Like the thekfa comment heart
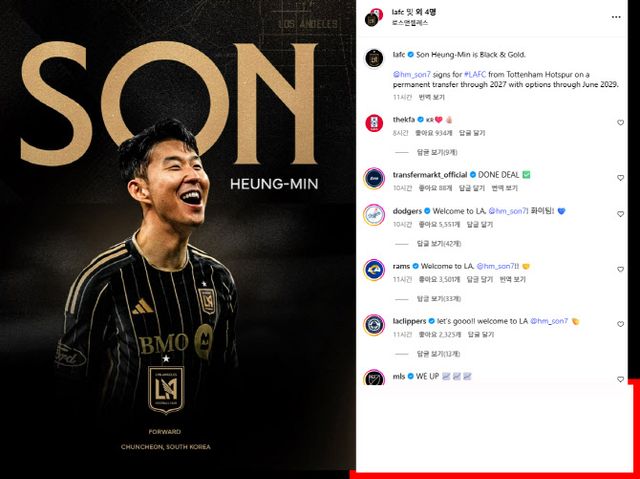640x479 pixels. (620, 122)
